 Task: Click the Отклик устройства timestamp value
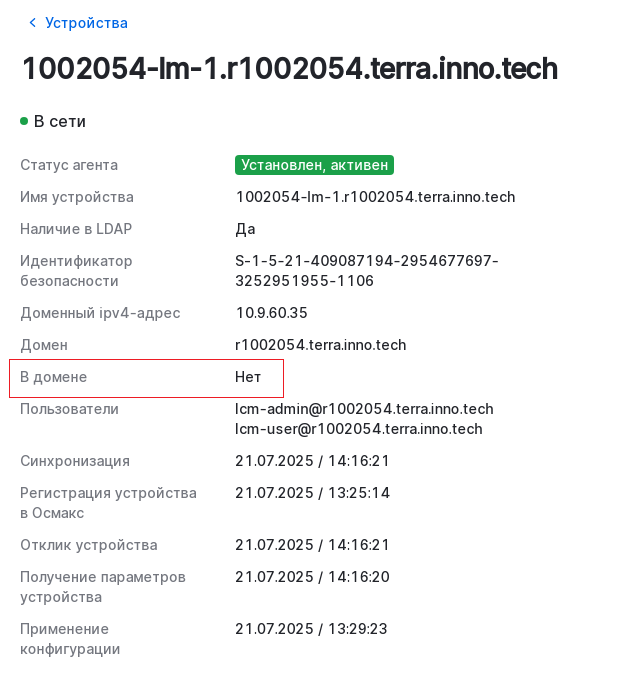coord(312,545)
